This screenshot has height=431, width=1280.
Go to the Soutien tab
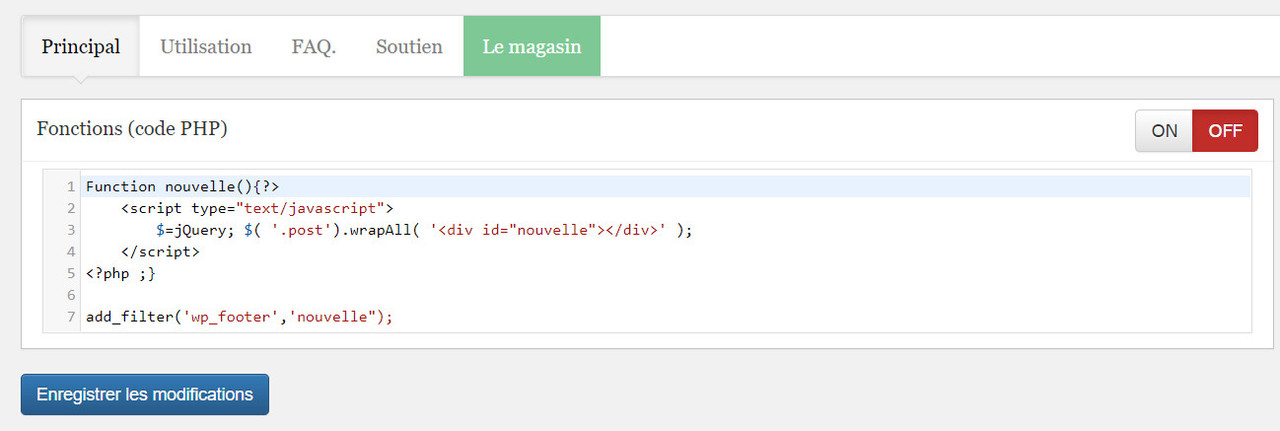pos(409,46)
